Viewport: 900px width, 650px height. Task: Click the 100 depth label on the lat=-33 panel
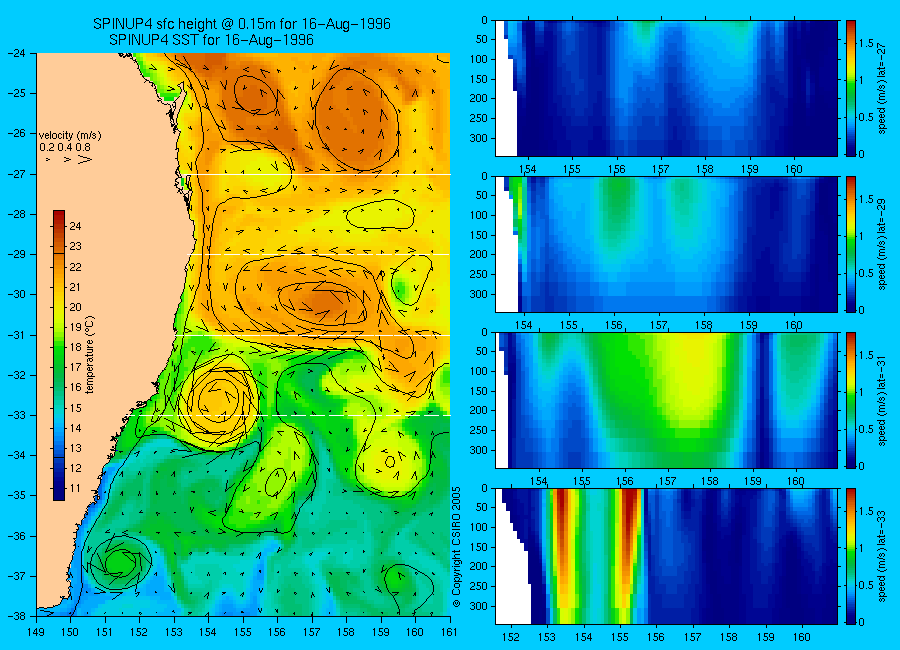[479, 527]
